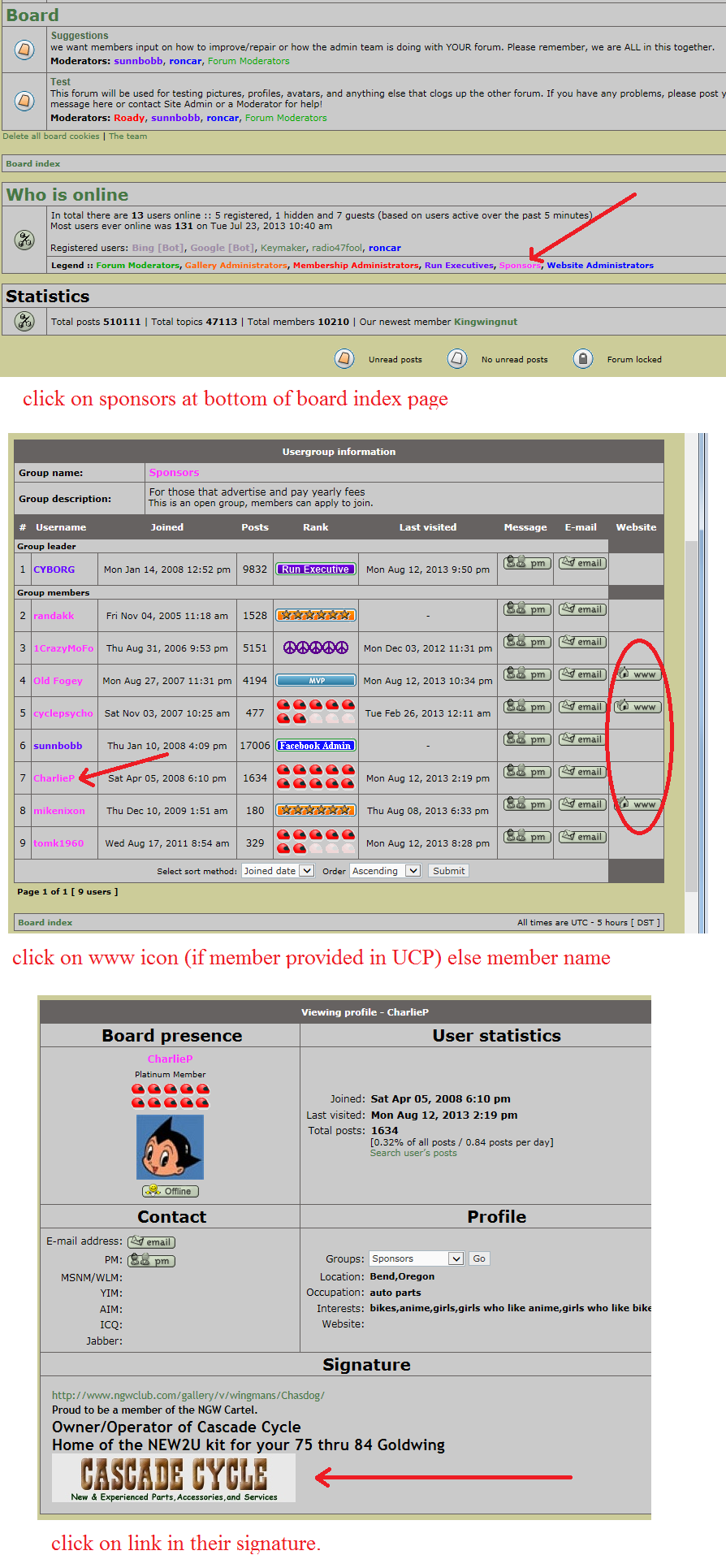
Task: Send pm to Old Fogey
Action: pyautogui.click(x=527, y=674)
